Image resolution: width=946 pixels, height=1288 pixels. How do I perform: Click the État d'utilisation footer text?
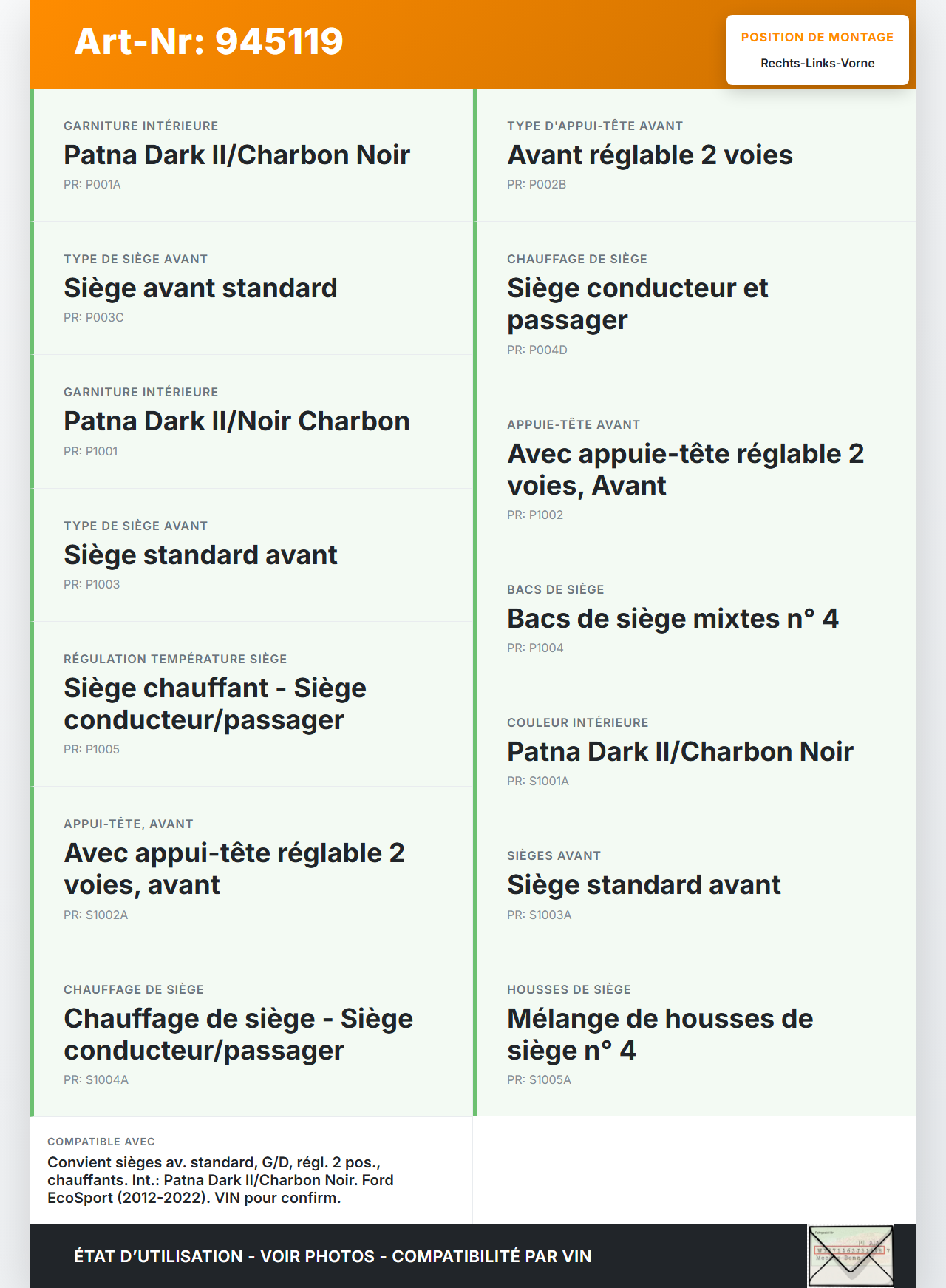point(333,1256)
